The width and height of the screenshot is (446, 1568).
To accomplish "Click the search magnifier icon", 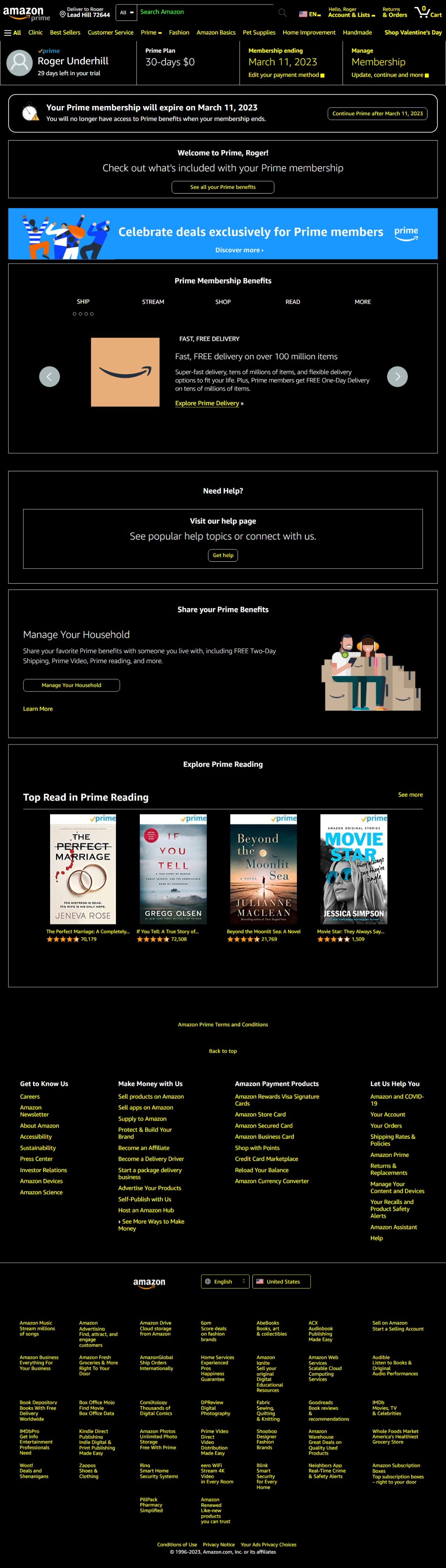I will click(283, 12).
